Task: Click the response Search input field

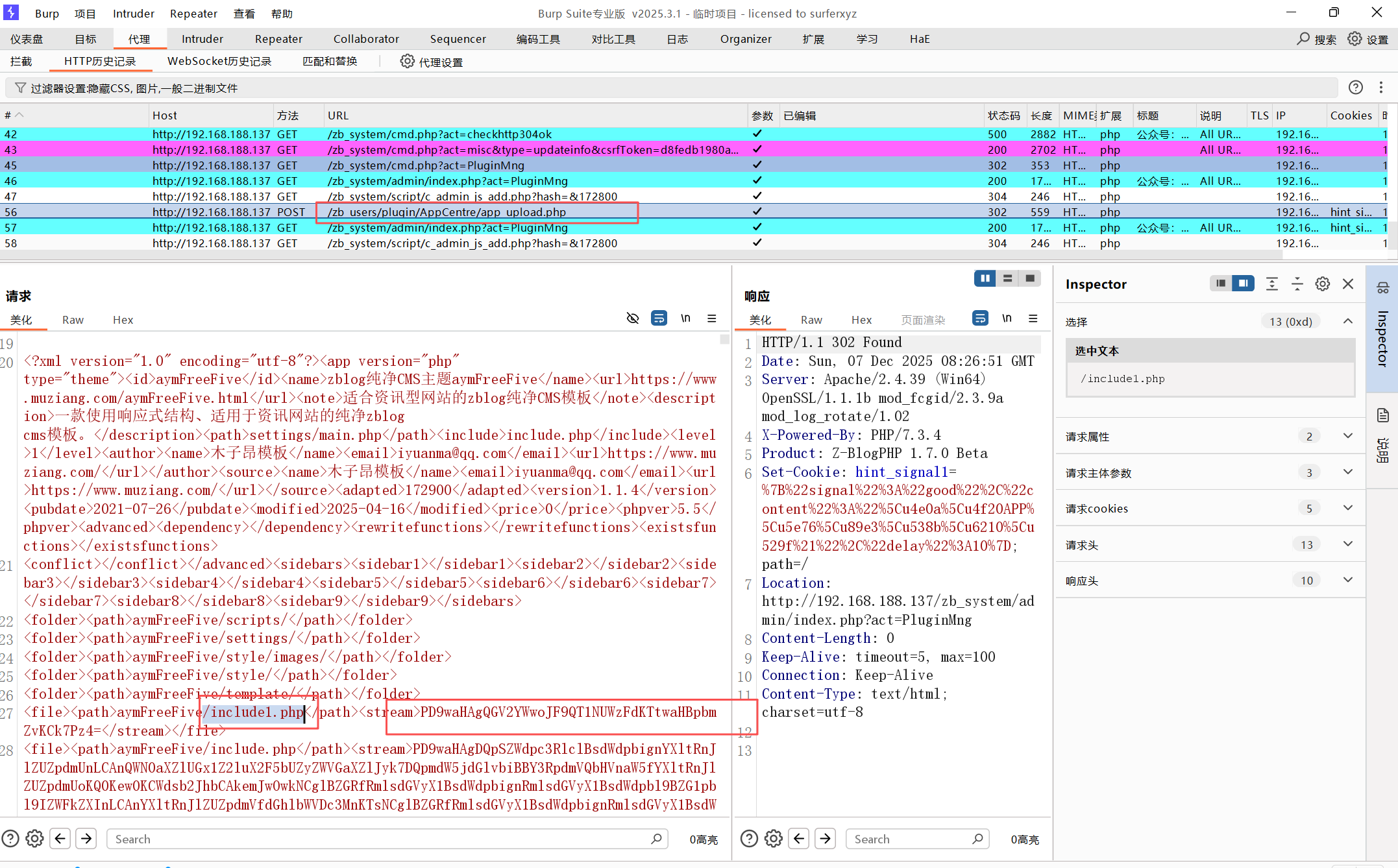Action: click(x=909, y=839)
